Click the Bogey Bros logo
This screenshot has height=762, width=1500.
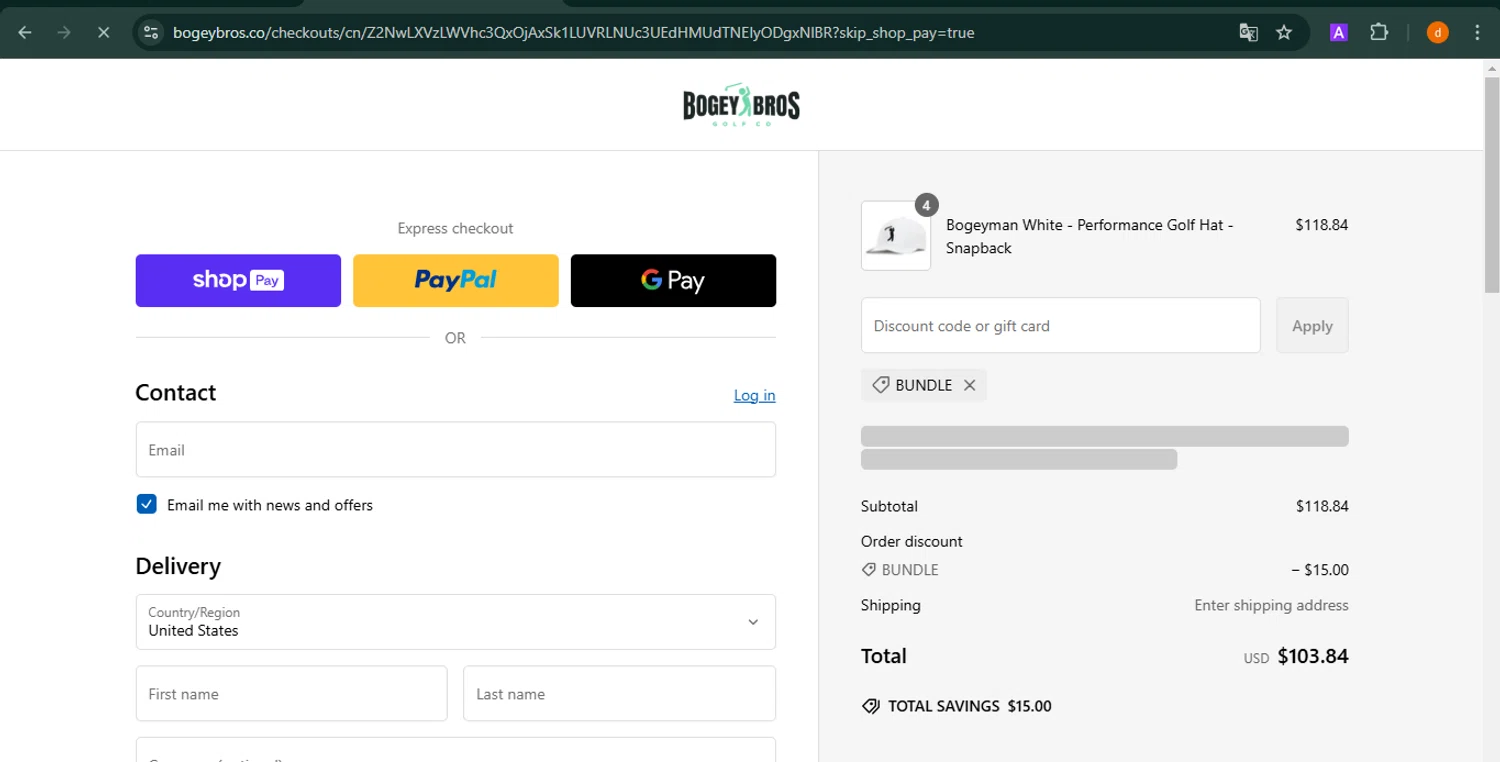741,104
